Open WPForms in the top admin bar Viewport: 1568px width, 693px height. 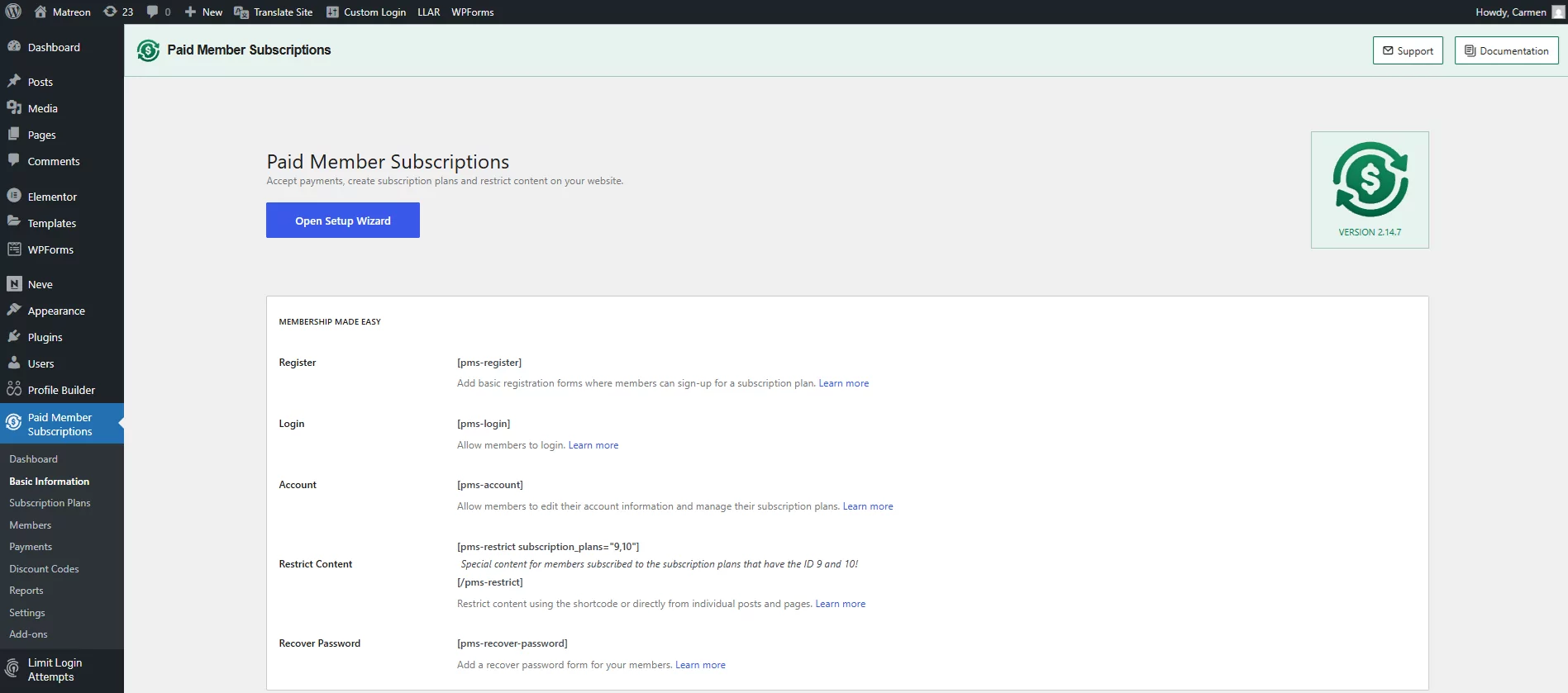[x=473, y=12]
